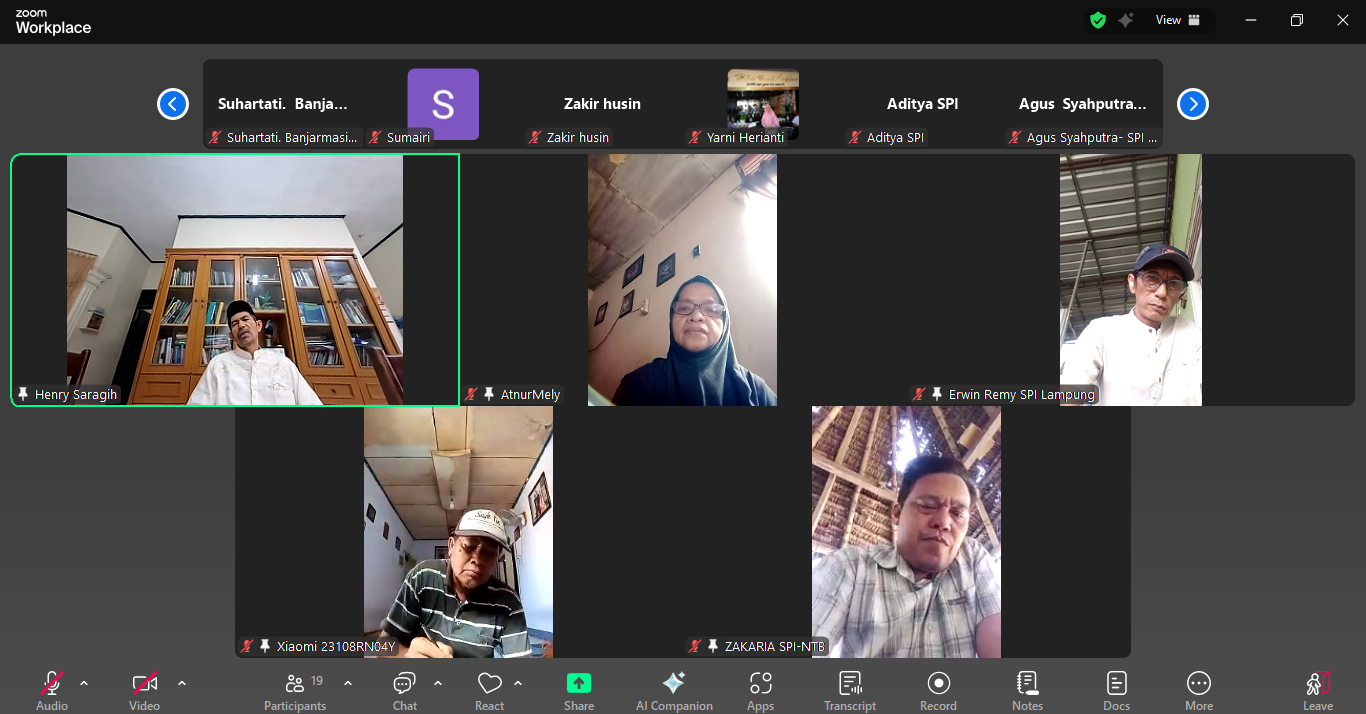The width and height of the screenshot is (1366, 714).
Task: Click the AI sparkle icon in title bar
Action: 1126,20
